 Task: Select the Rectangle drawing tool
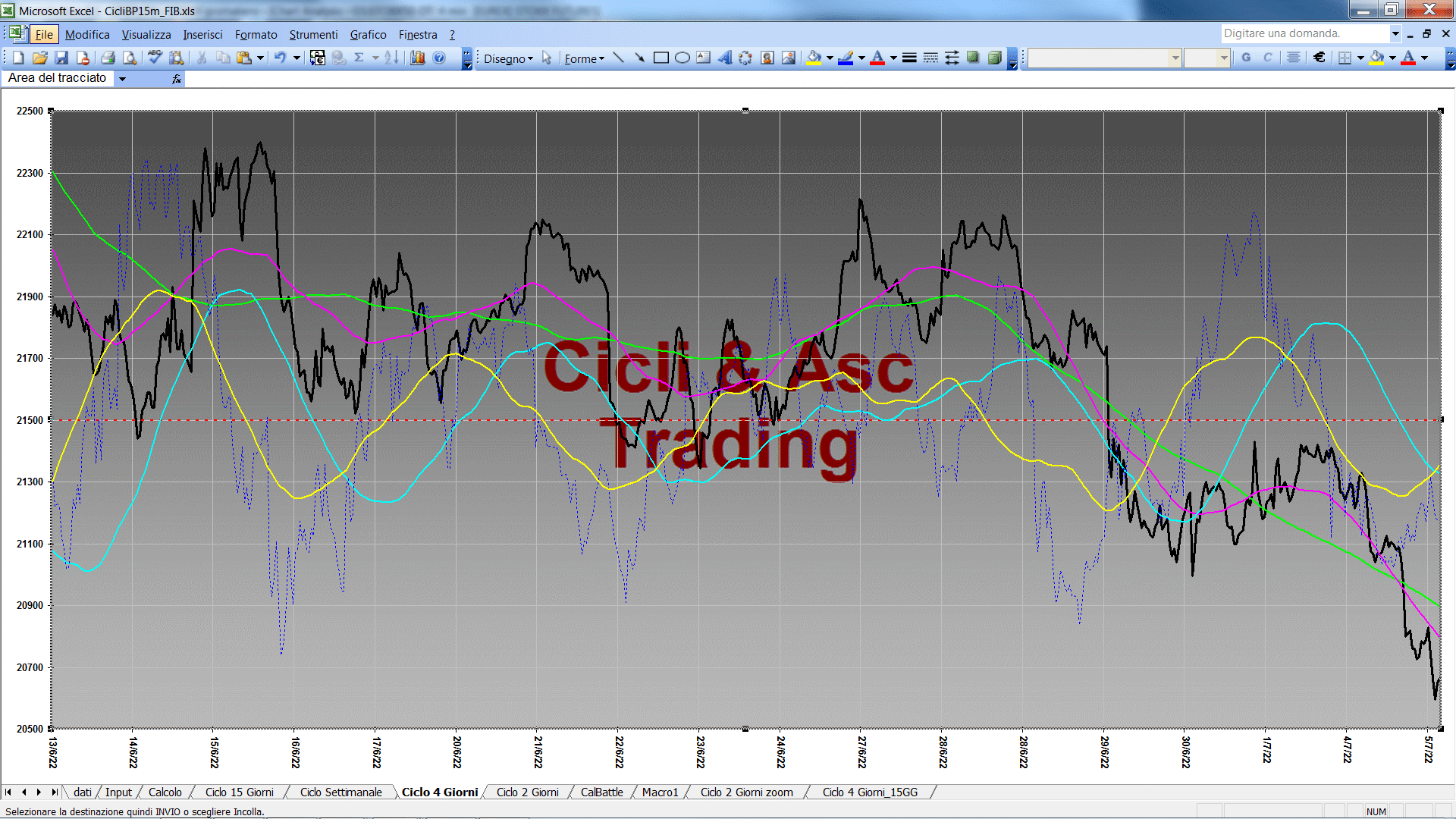pos(661,58)
